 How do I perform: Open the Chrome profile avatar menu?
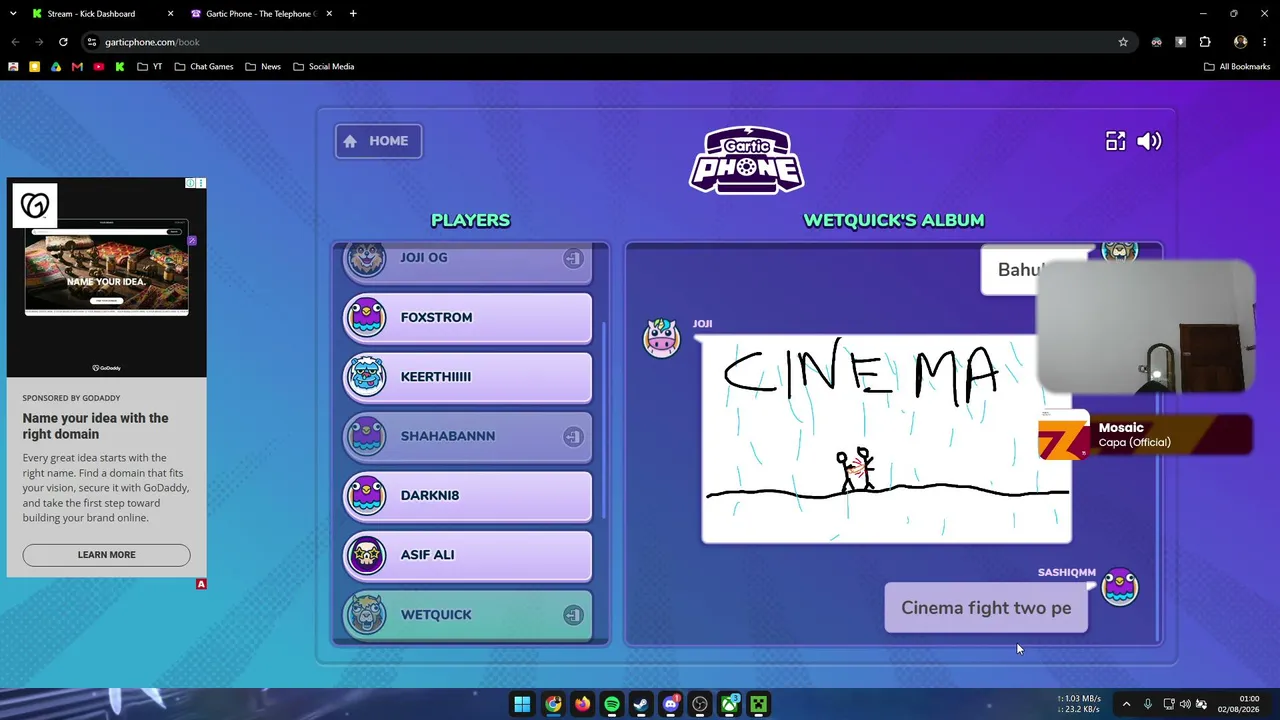[x=1241, y=42]
